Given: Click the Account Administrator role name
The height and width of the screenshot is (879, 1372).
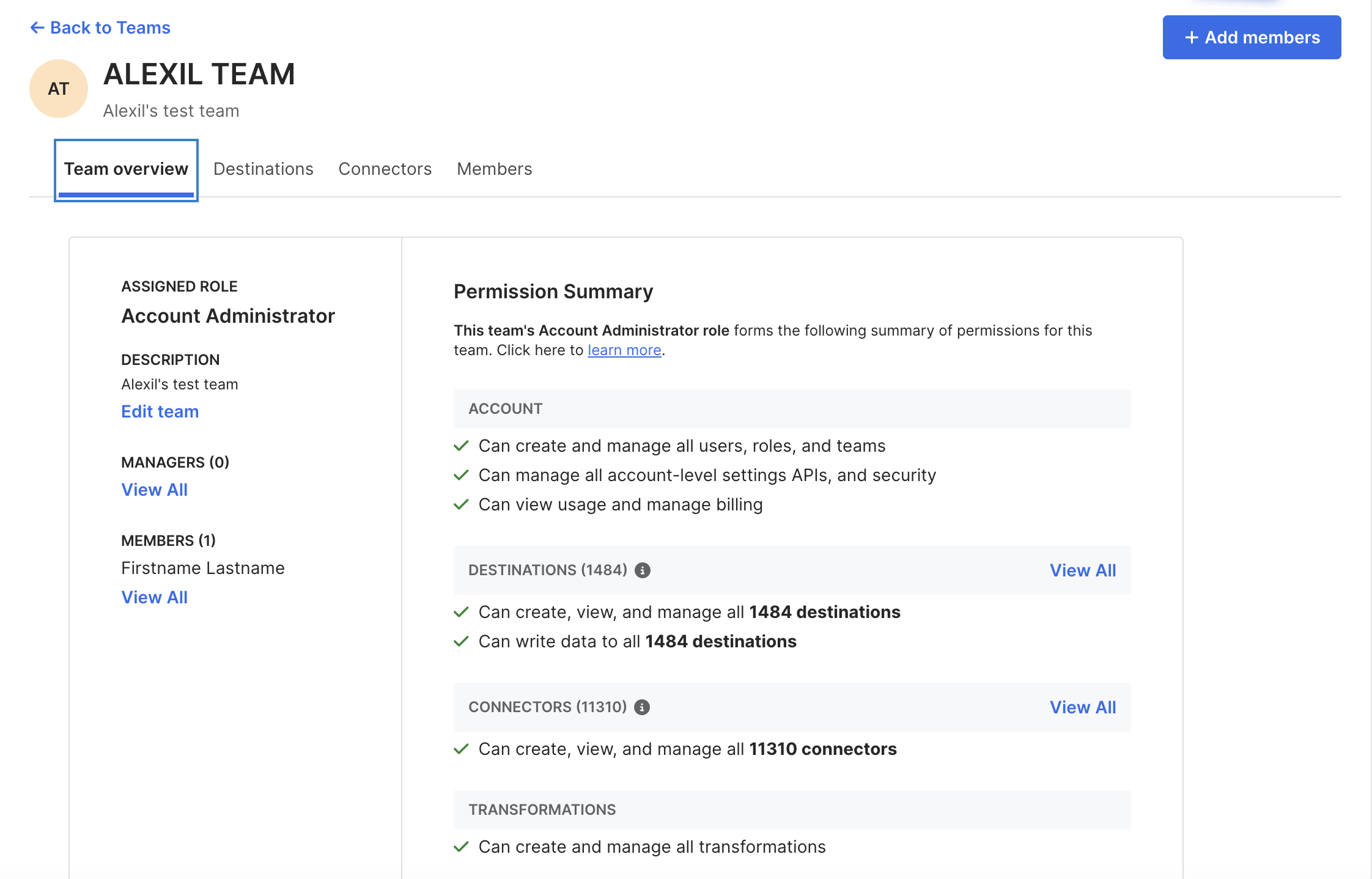Looking at the screenshot, I should [228, 316].
